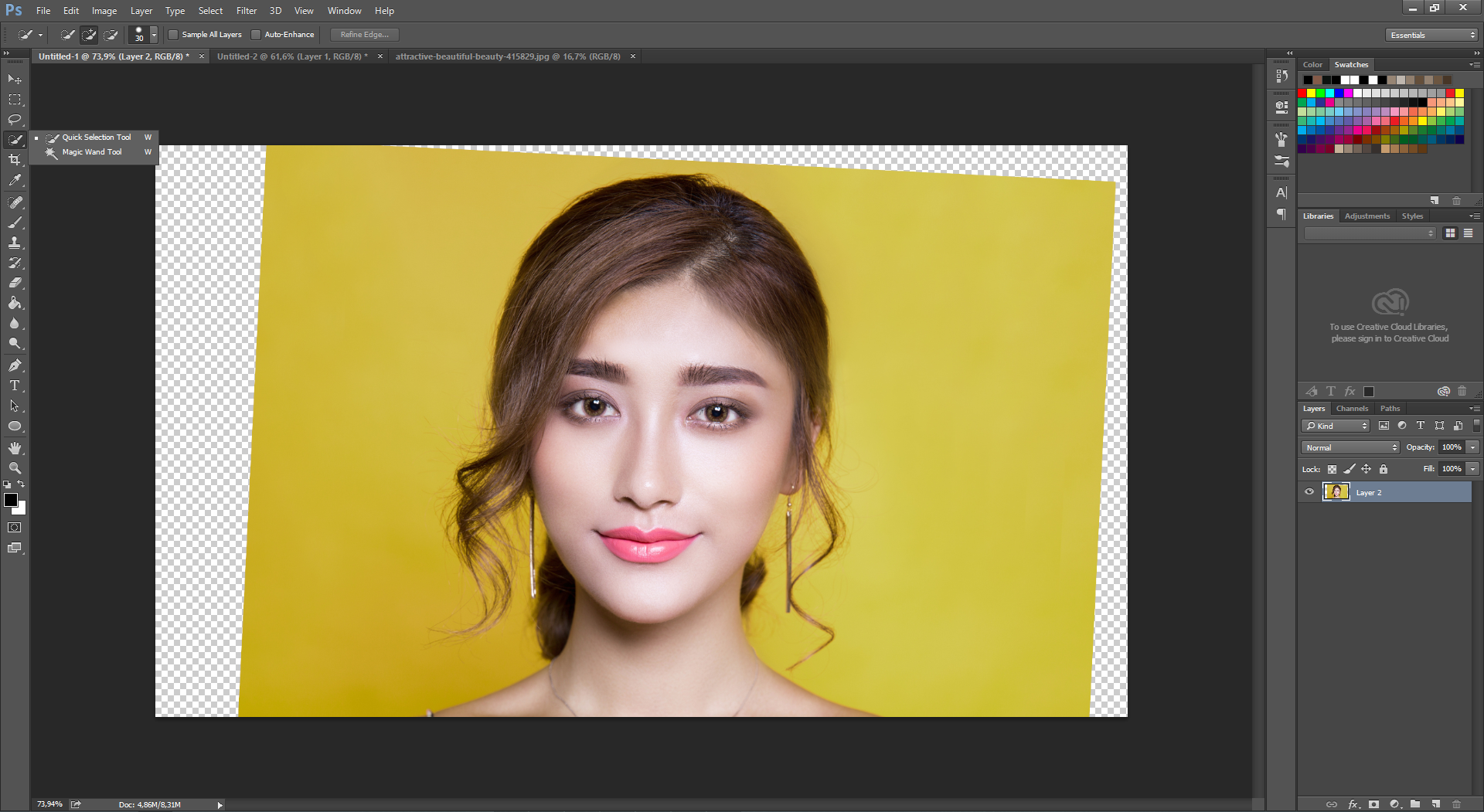Viewport: 1484px width, 812px height.
Task: Open the Normal blend mode dropdown
Action: pos(1350,447)
